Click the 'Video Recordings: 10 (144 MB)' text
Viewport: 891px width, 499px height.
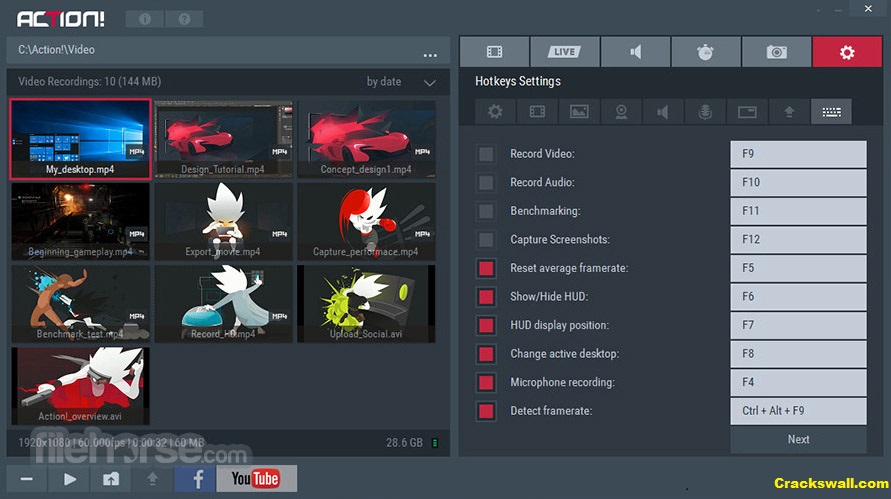(90, 82)
